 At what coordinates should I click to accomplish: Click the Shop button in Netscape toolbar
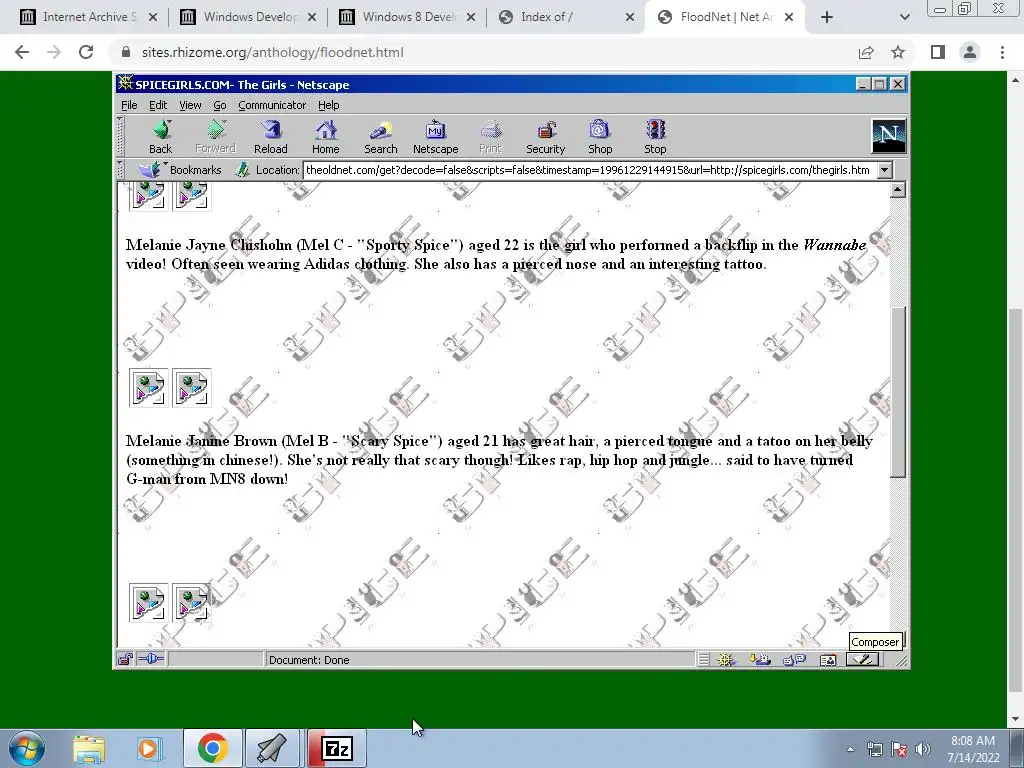click(x=600, y=136)
